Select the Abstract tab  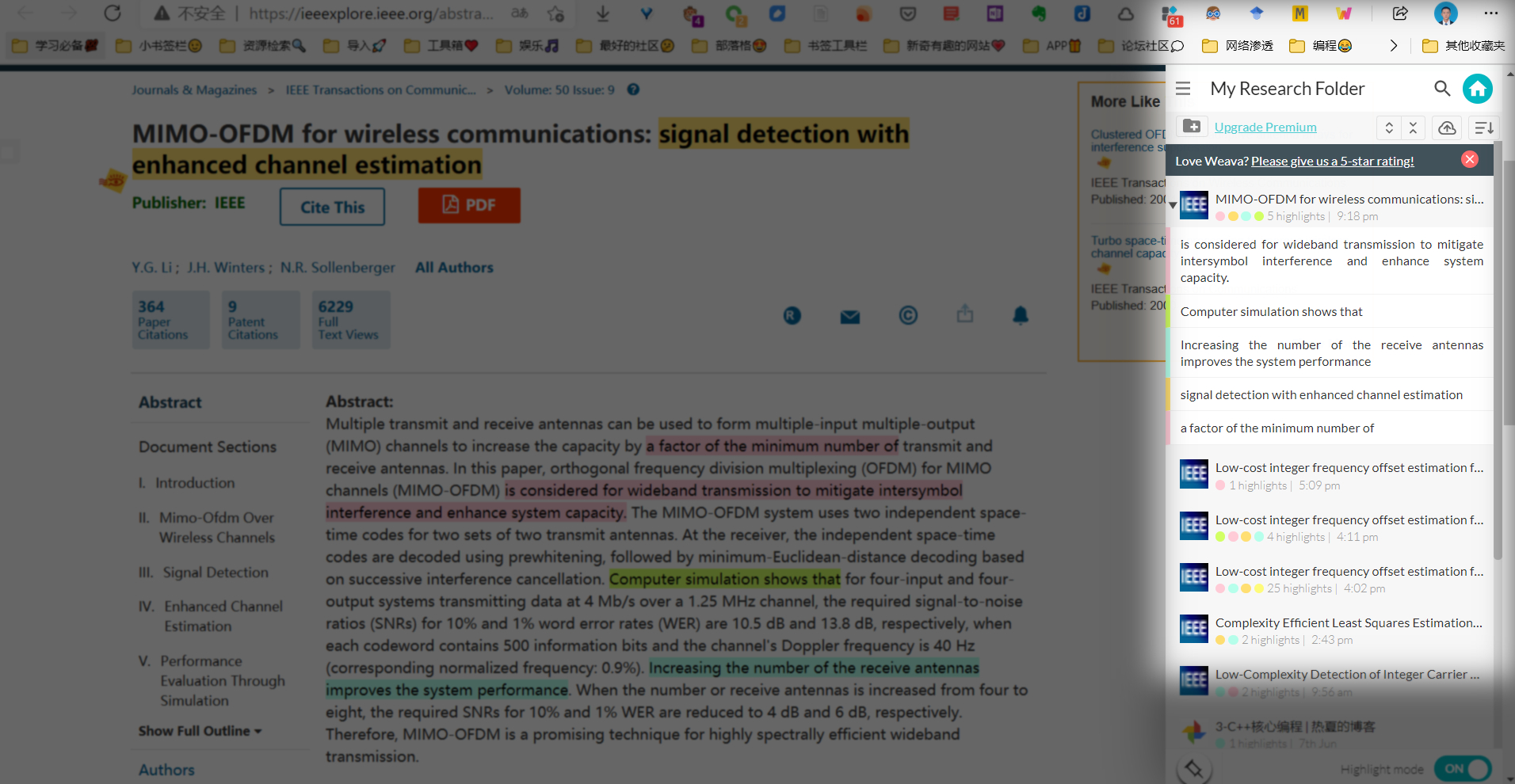170,402
